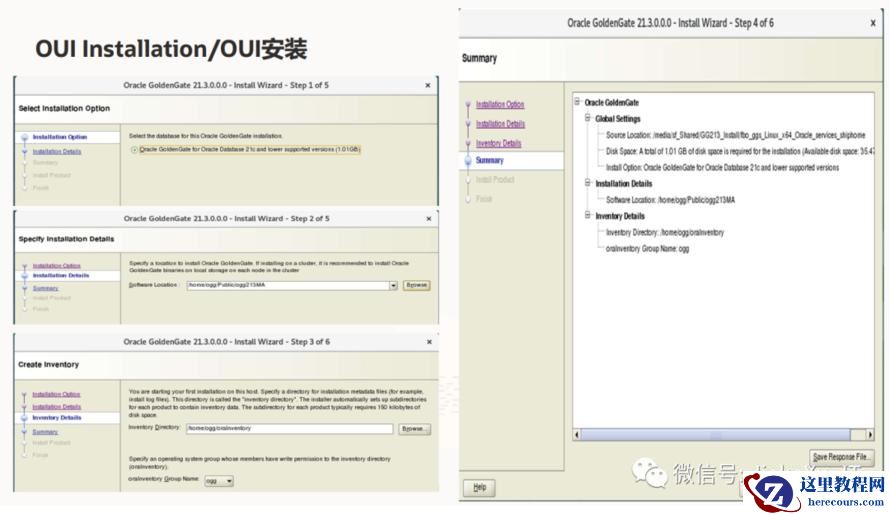Screen dimensions: 890x514
Task: Click Save Response File button
Action: [841, 457]
